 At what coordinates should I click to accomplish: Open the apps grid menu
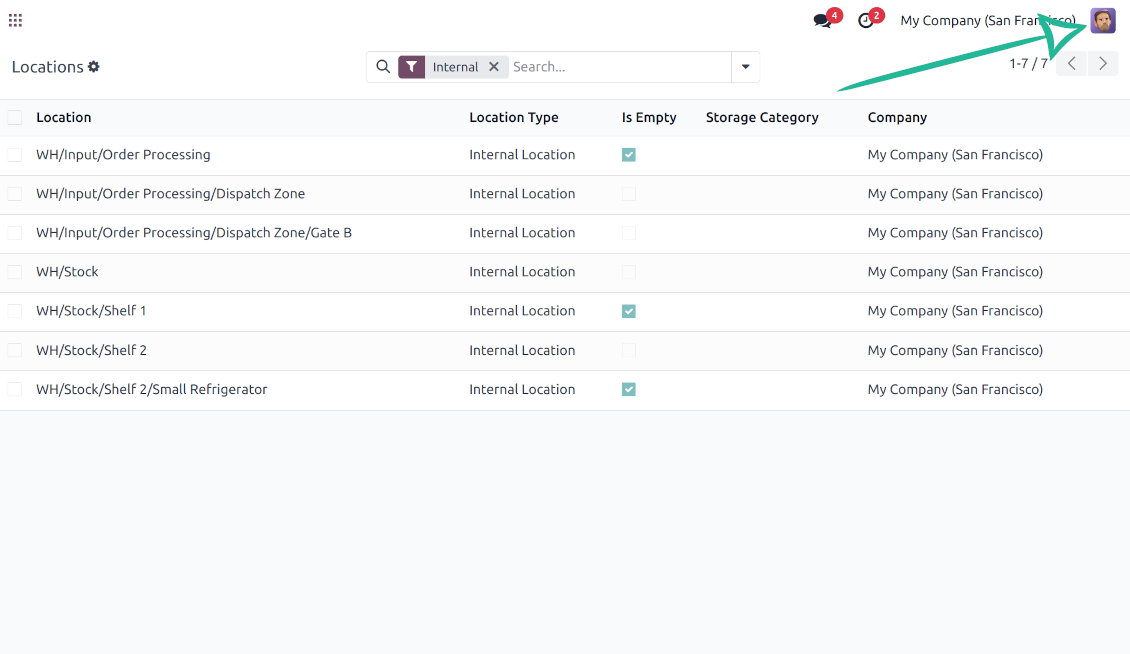point(15,20)
